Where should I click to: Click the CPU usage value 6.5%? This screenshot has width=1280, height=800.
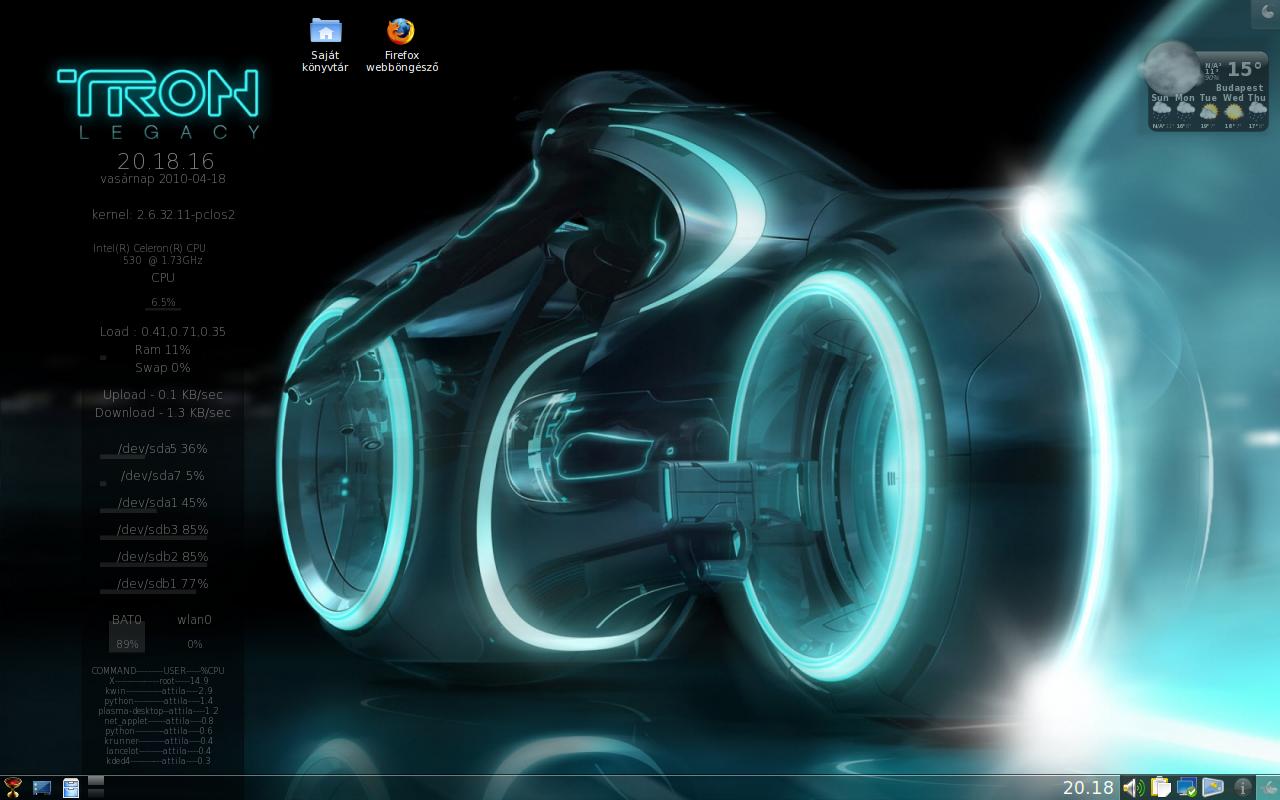click(163, 302)
